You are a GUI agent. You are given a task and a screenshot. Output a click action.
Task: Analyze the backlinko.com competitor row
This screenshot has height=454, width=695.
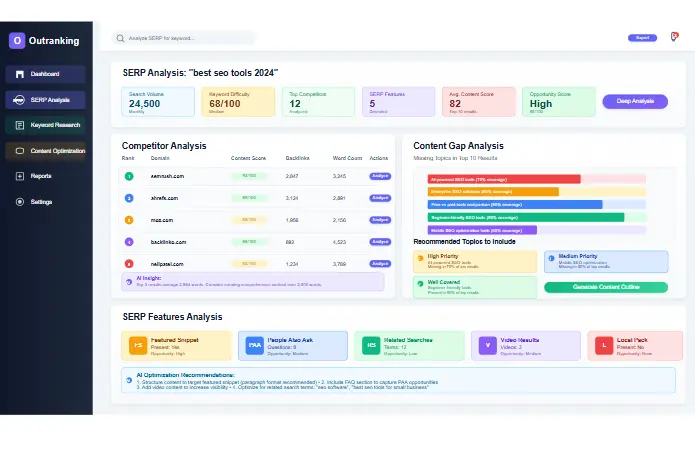[x=380, y=242]
